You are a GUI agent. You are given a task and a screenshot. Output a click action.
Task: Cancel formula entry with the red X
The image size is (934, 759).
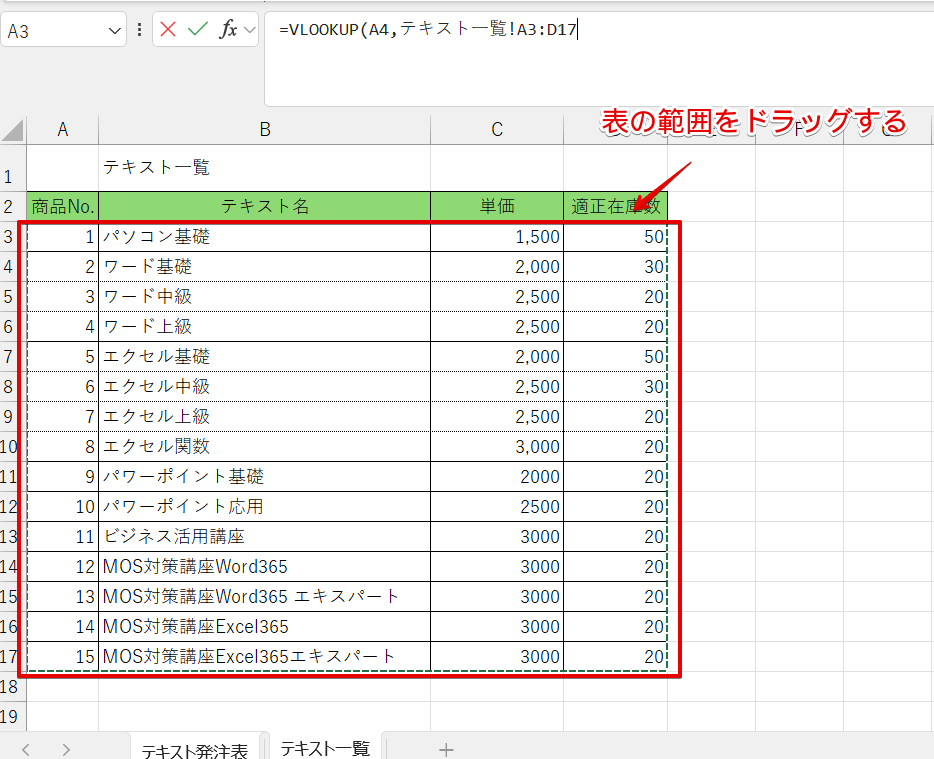(168, 29)
